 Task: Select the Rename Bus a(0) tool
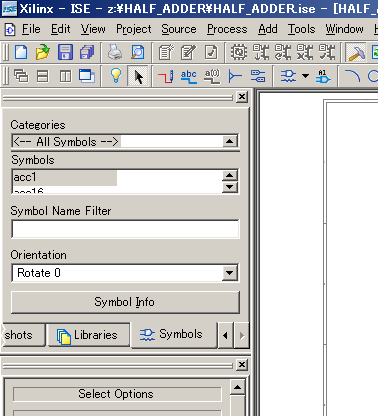[212, 76]
